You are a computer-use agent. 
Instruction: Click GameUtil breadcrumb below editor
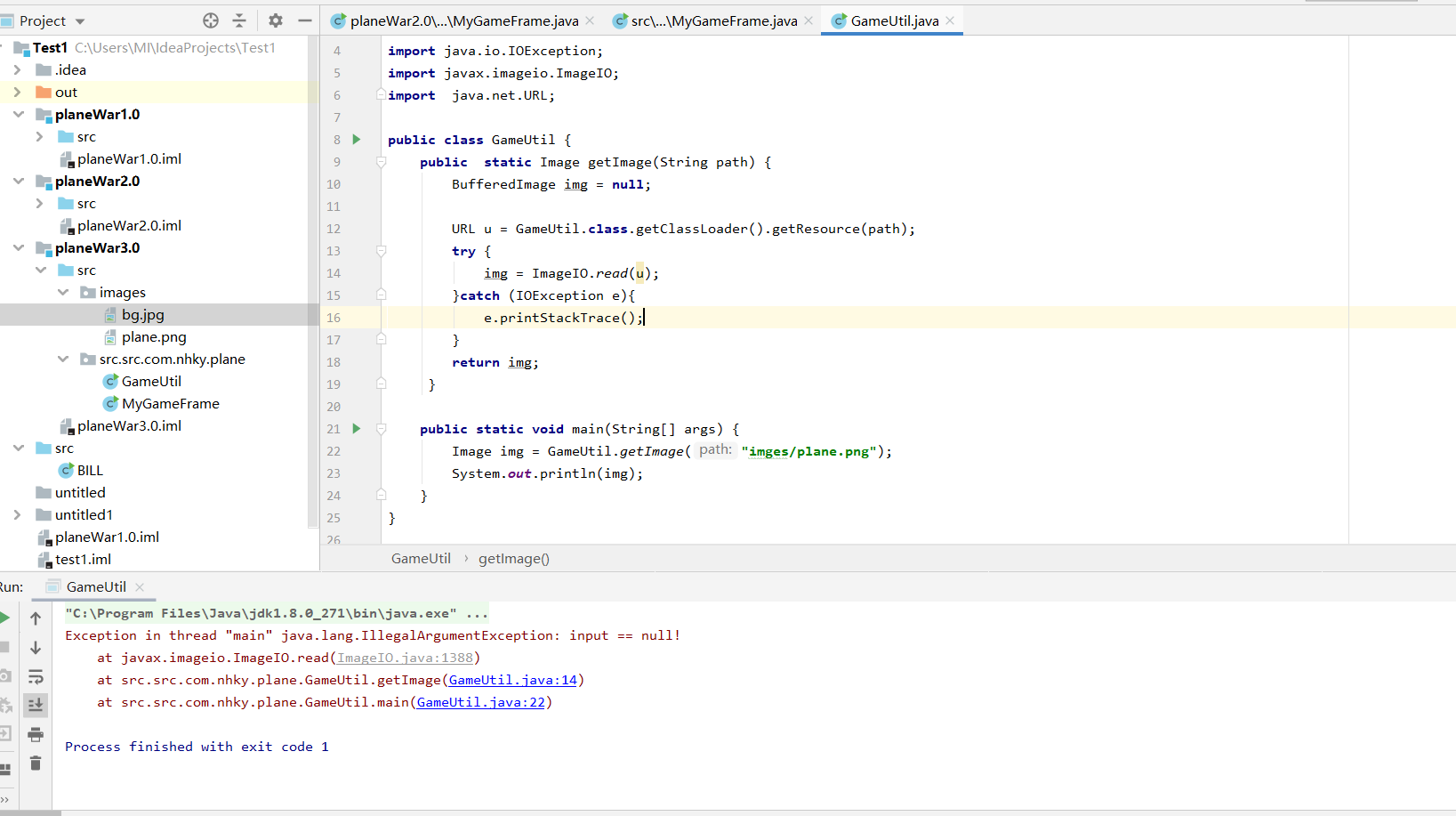tap(421, 559)
